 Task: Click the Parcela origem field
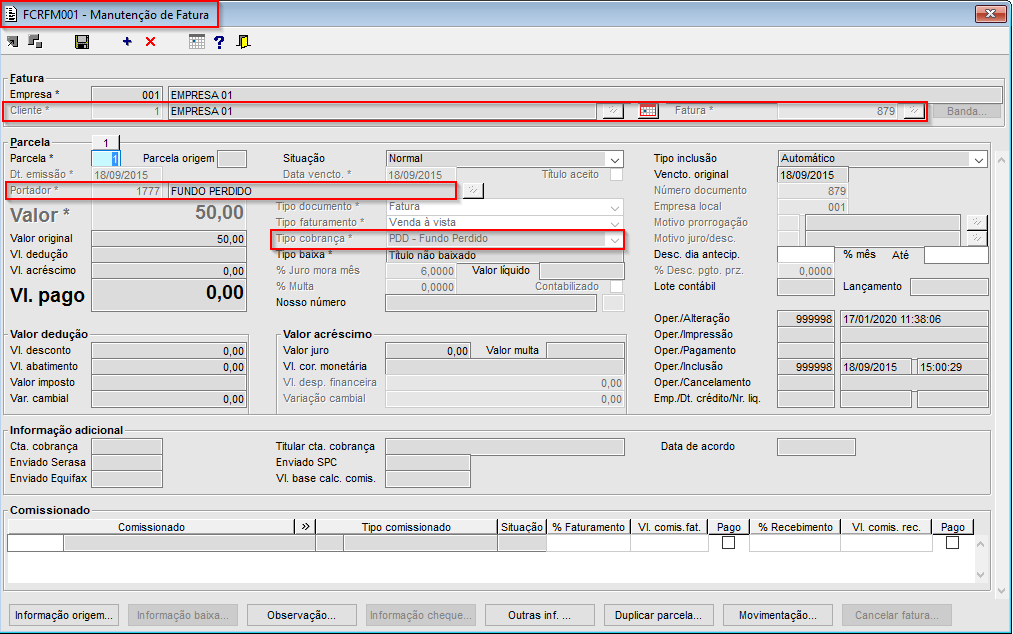(232, 159)
